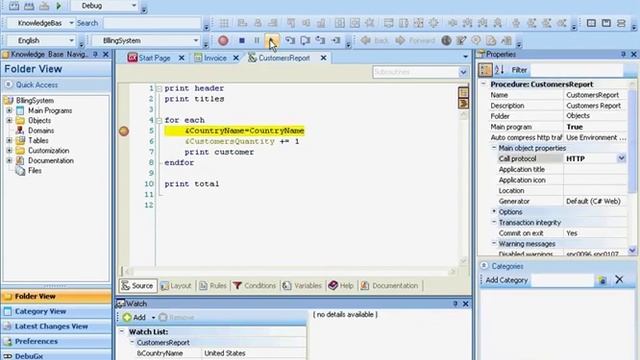Toggle alphabetical sort in Properties panel
Viewport: 640px width, 360px height.
(x=499, y=70)
